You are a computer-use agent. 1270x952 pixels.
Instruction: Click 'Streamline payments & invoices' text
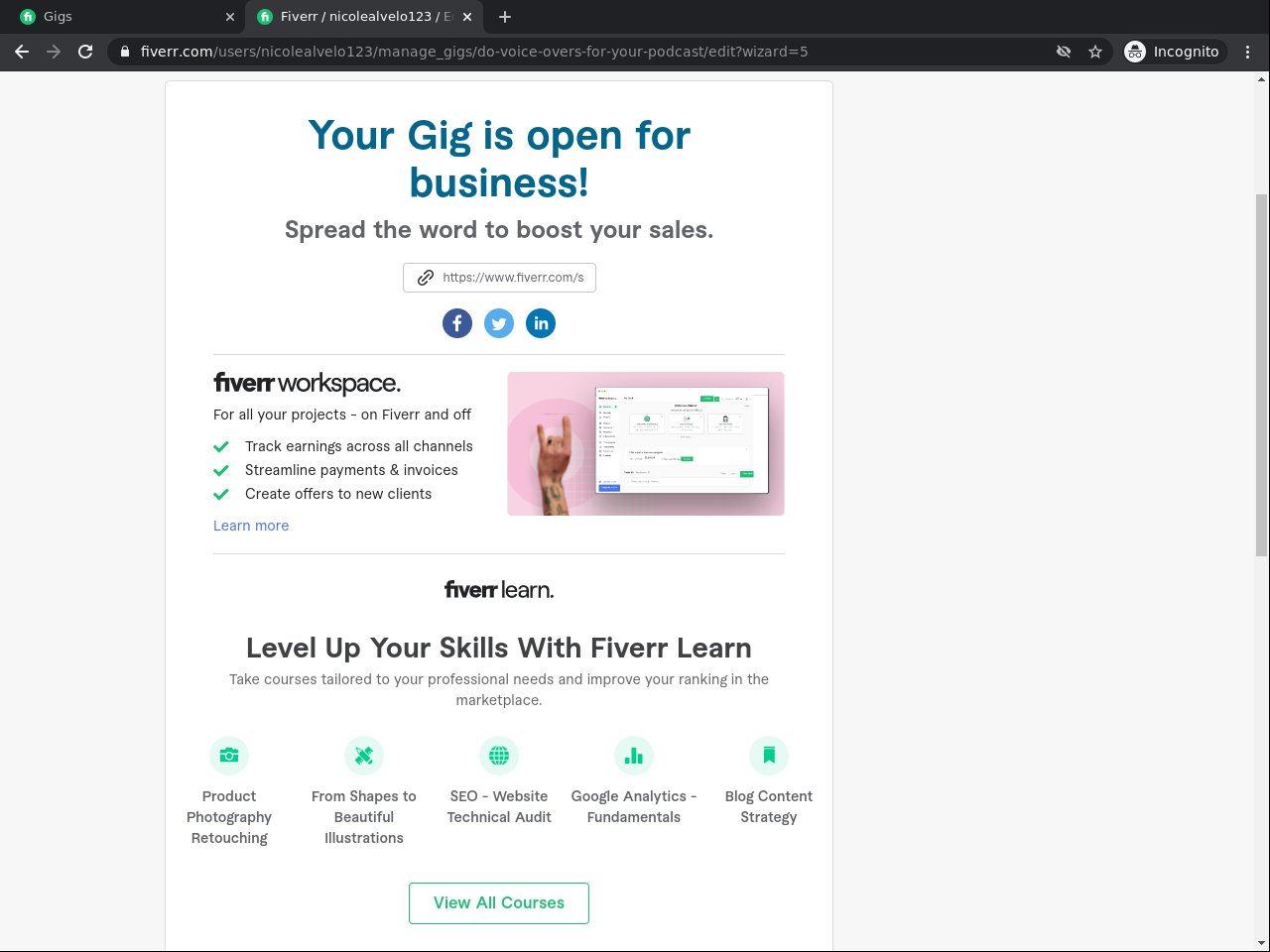(x=351, y=470)
